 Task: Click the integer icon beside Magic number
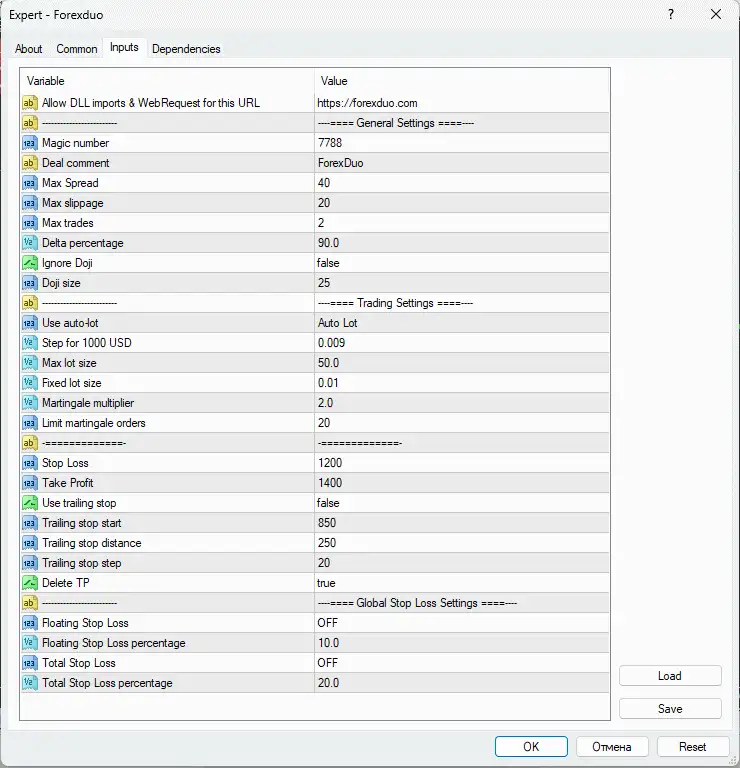pyautogui.click(x=29, y=143)
